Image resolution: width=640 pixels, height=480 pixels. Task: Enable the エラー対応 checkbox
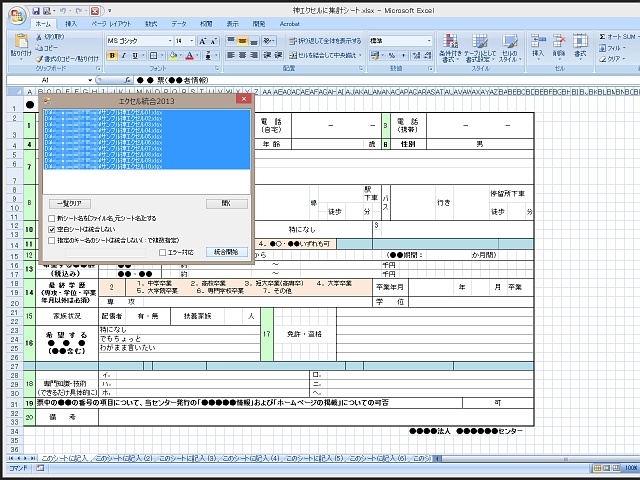point(163,253)
